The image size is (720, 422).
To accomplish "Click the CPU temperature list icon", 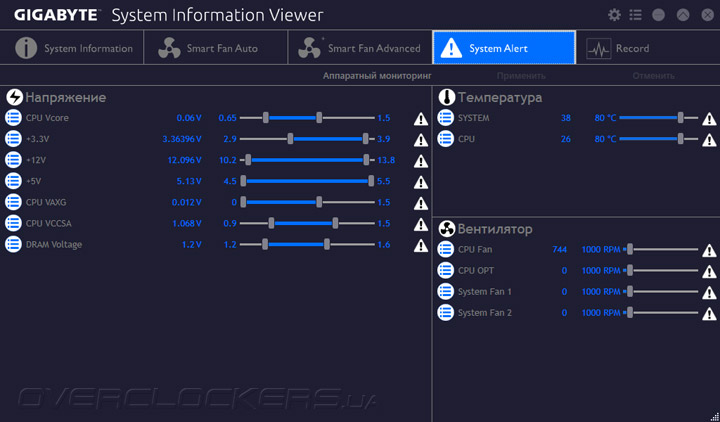I will pos(446,139).
